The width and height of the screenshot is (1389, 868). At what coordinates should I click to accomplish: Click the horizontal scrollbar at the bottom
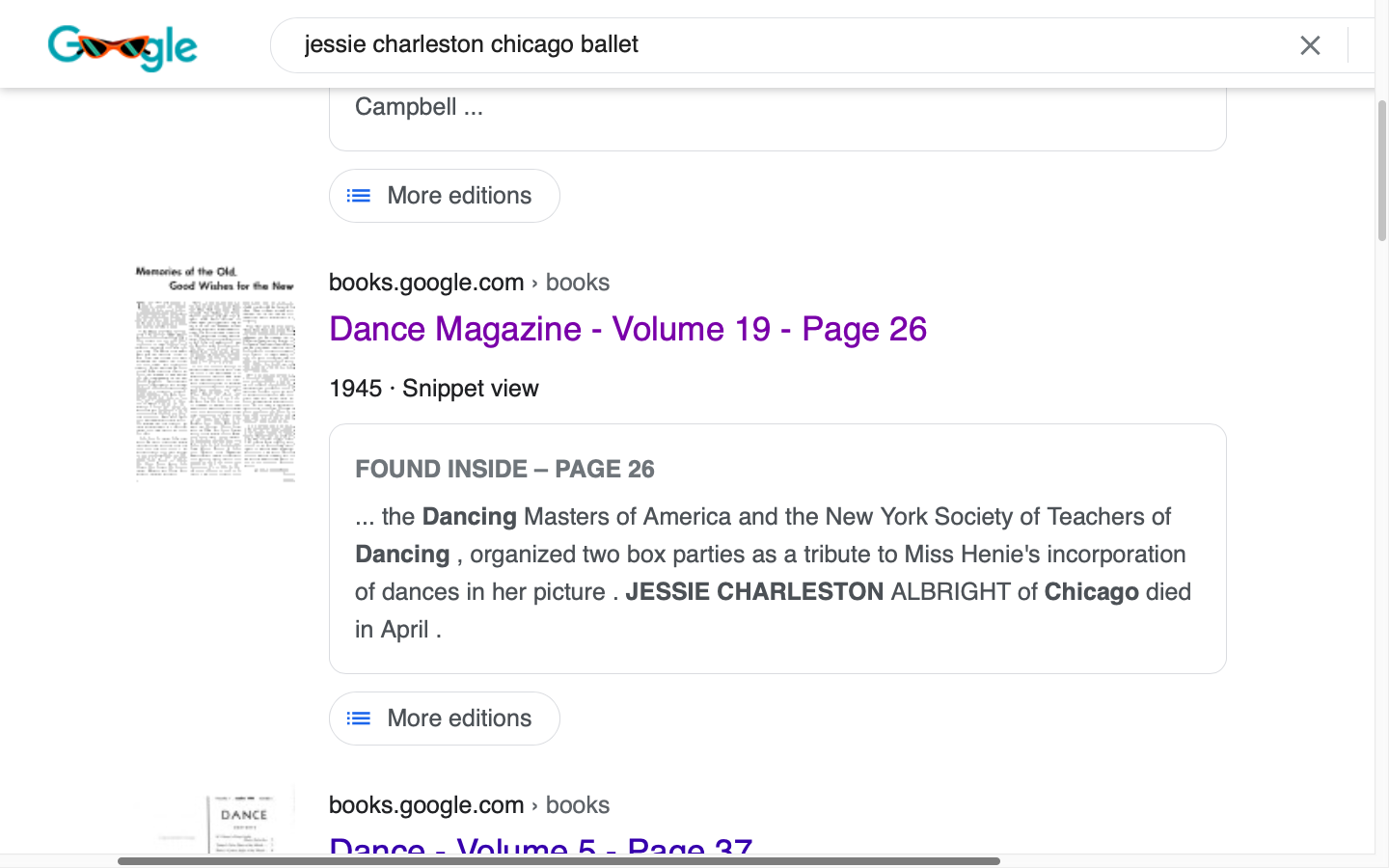[558, 860]
